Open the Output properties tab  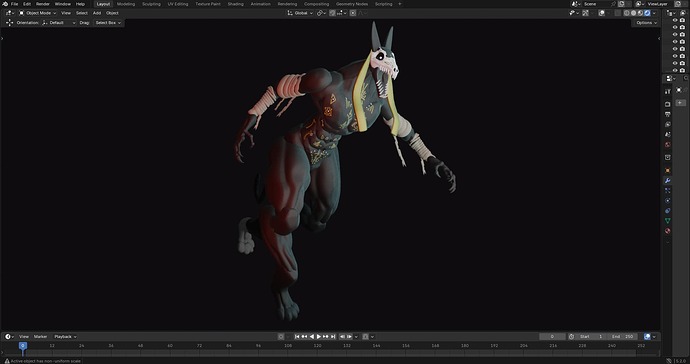click(x=668, y=114)
